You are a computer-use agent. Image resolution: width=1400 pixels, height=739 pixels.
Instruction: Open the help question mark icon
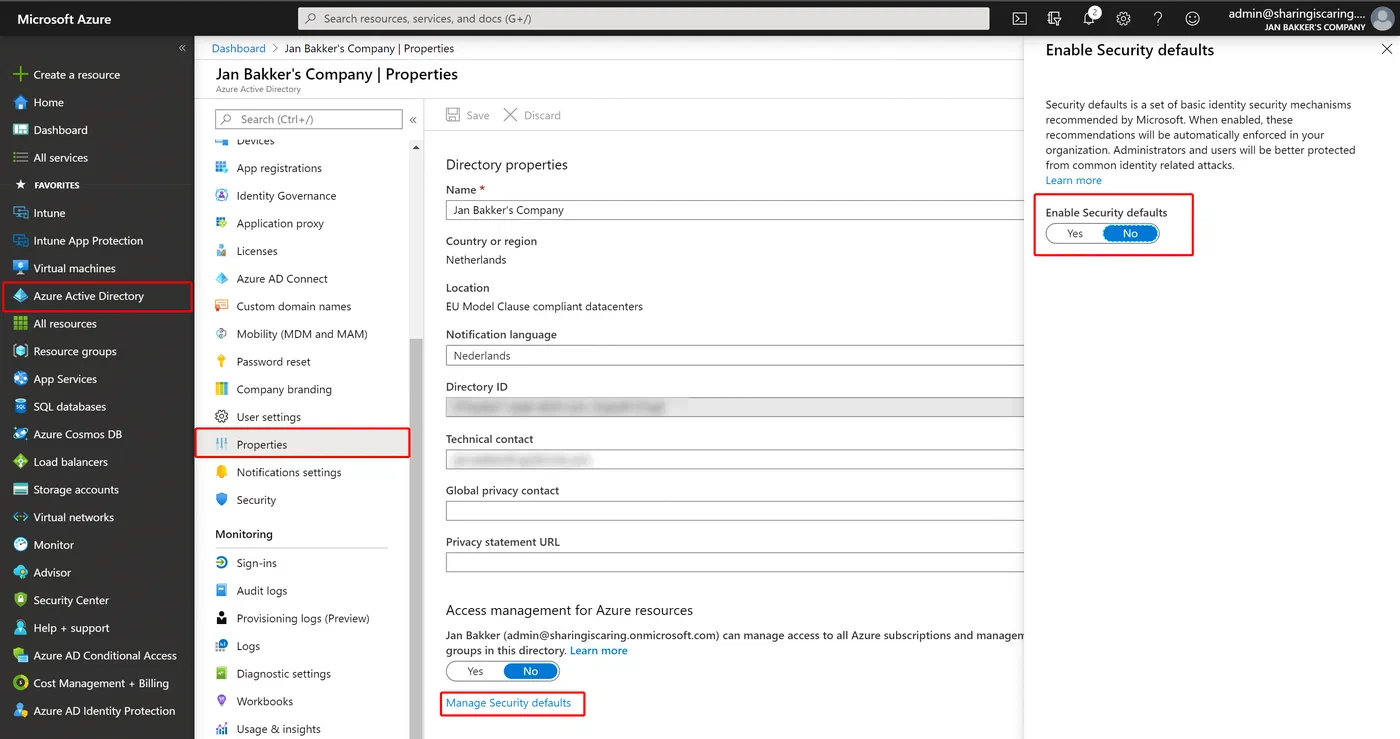pos(1158,18)
